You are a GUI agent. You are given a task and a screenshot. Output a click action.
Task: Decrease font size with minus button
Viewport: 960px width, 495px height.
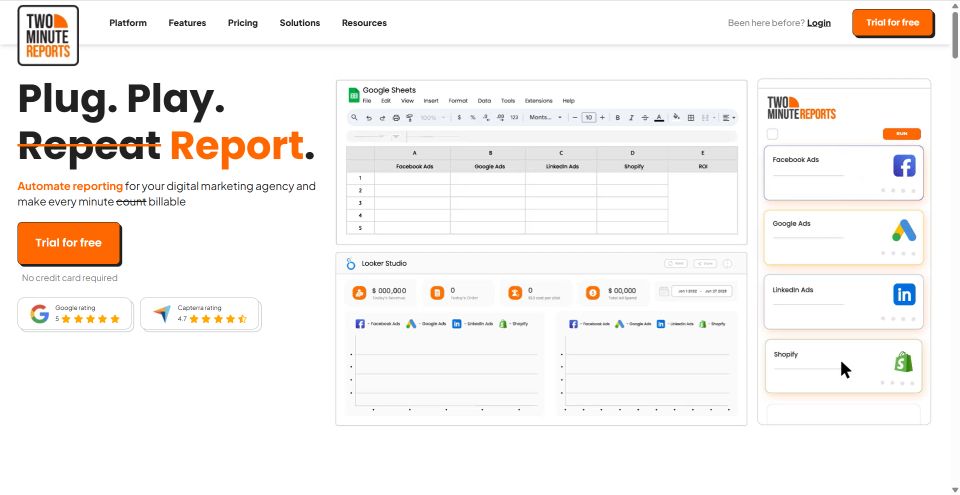pyautogui.click(x=575, y=118)
